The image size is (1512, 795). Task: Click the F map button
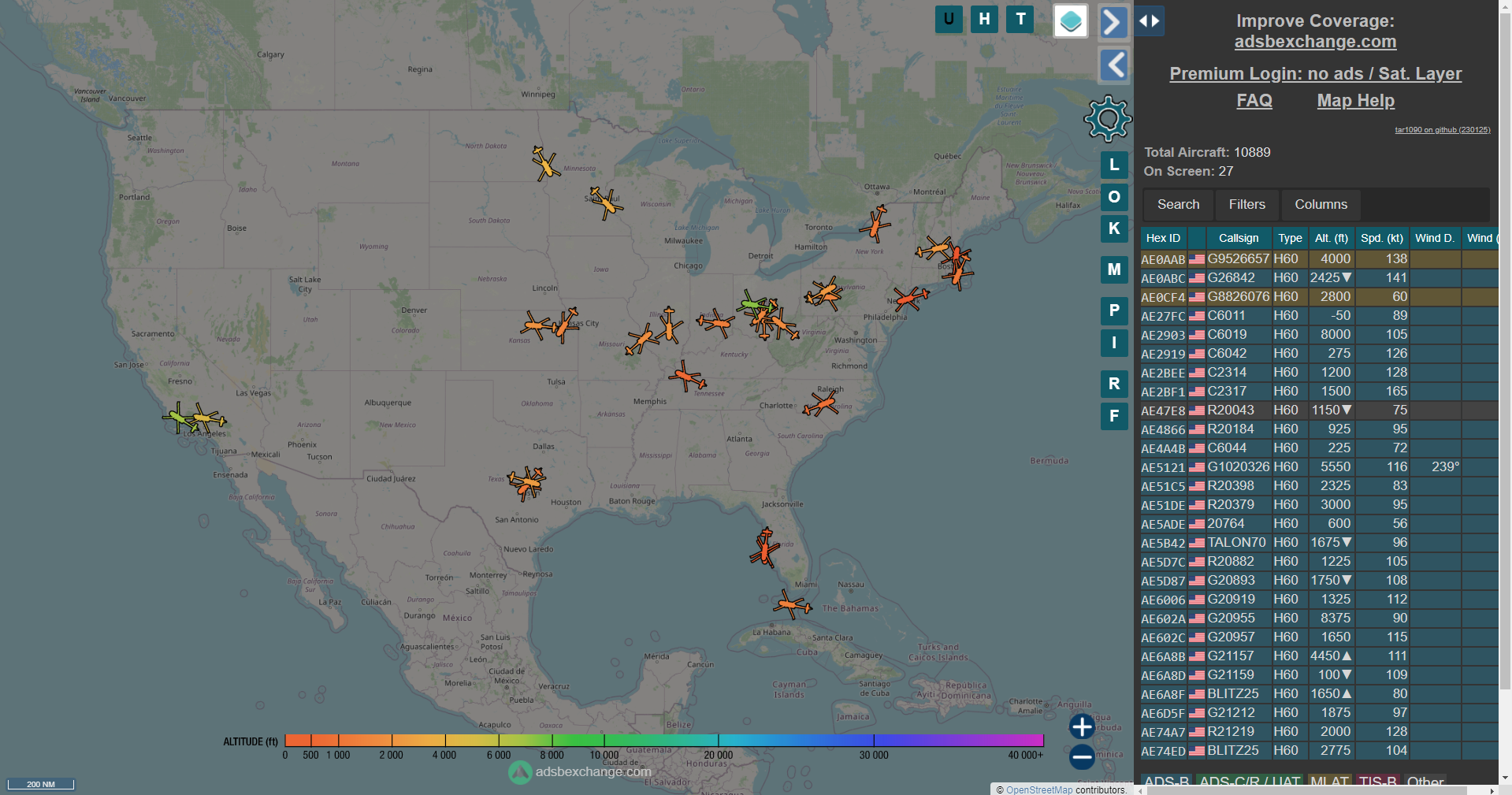(1114, 416)
